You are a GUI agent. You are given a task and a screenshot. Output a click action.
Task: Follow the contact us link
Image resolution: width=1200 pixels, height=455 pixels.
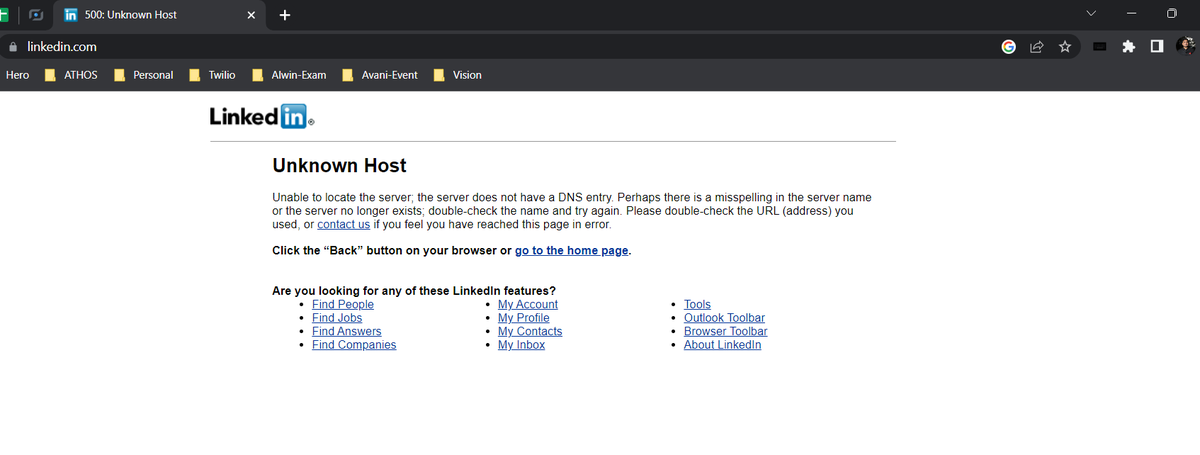(x=343, y=225)
